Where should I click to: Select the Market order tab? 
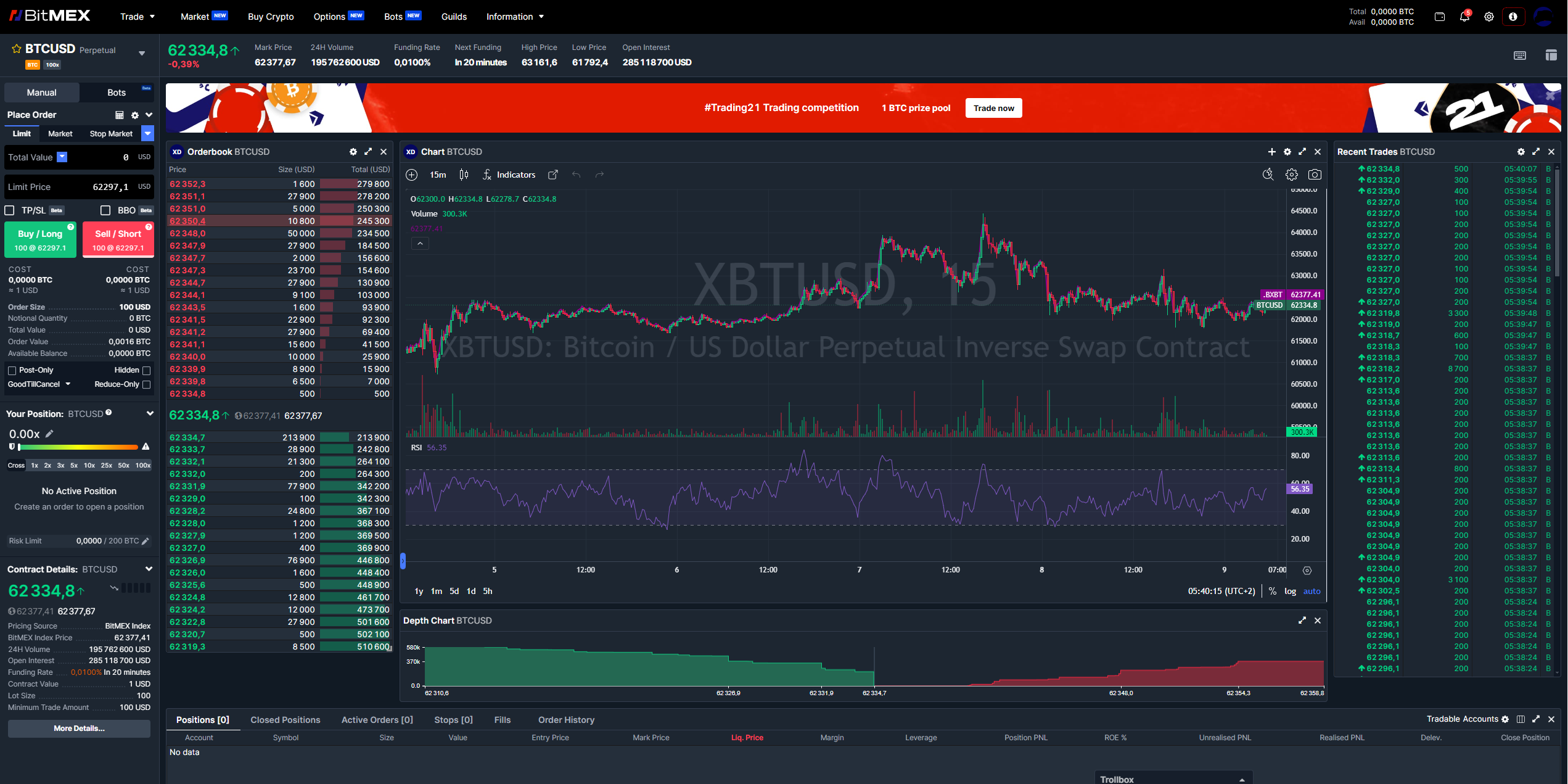coord(60,133)
